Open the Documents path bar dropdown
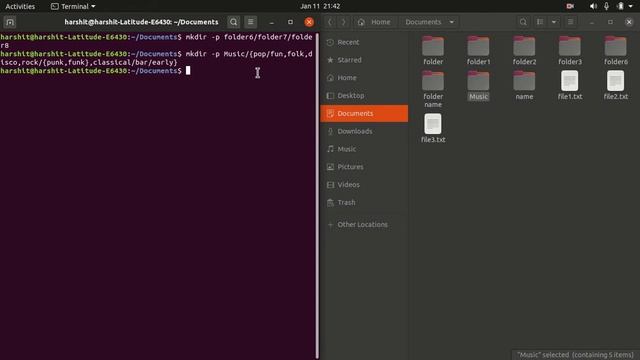The height and width of the screenshot is (360, 640). tap(451, 22)
